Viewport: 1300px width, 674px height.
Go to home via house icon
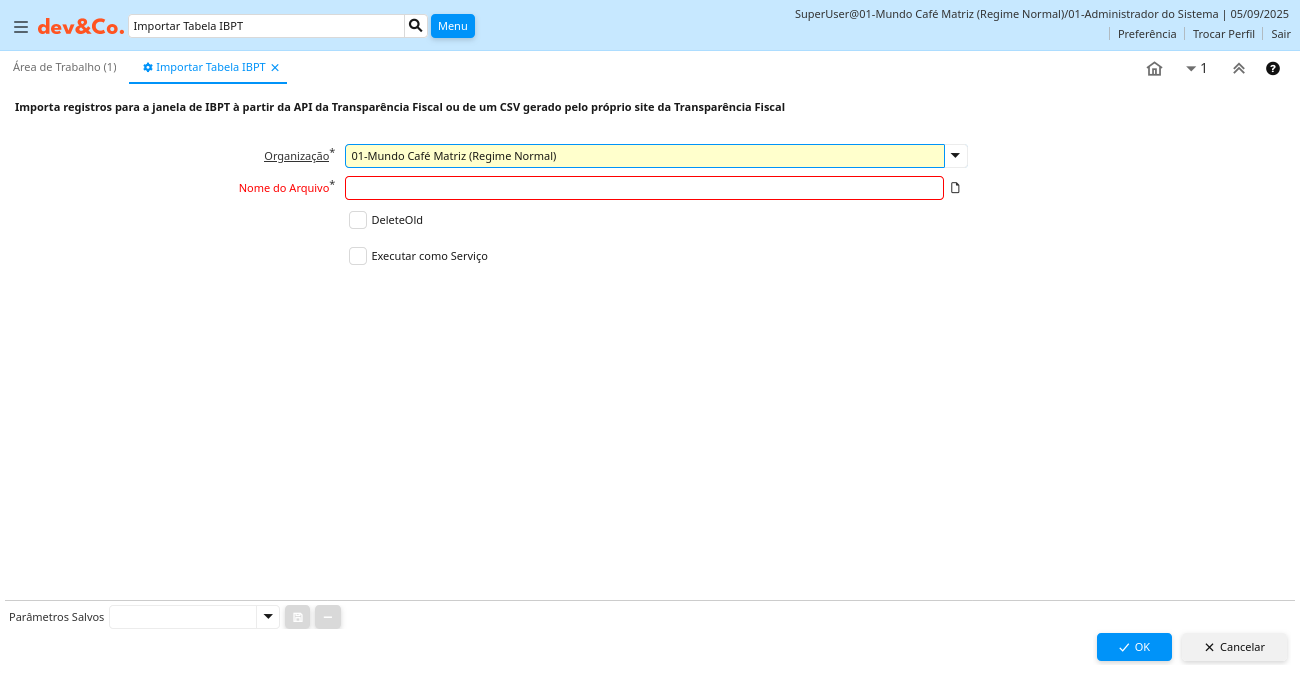click(1154, 69)
